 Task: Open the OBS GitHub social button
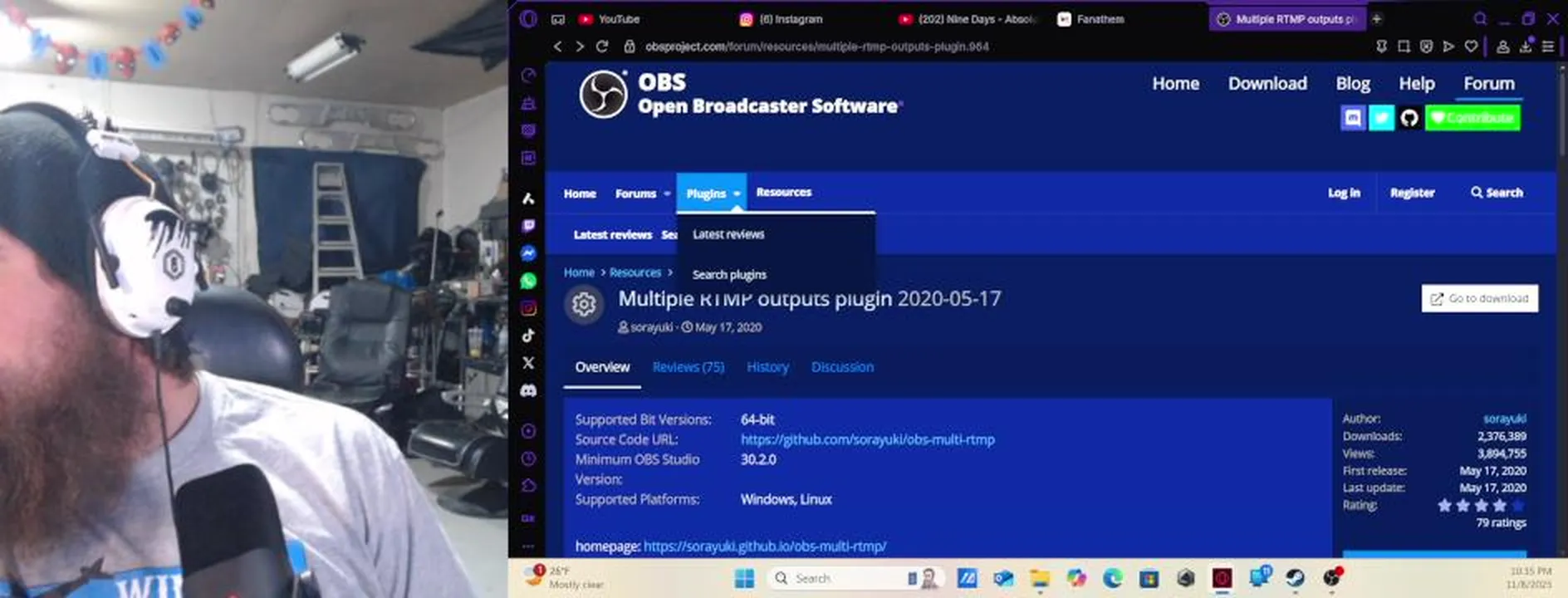point(1409,118)
